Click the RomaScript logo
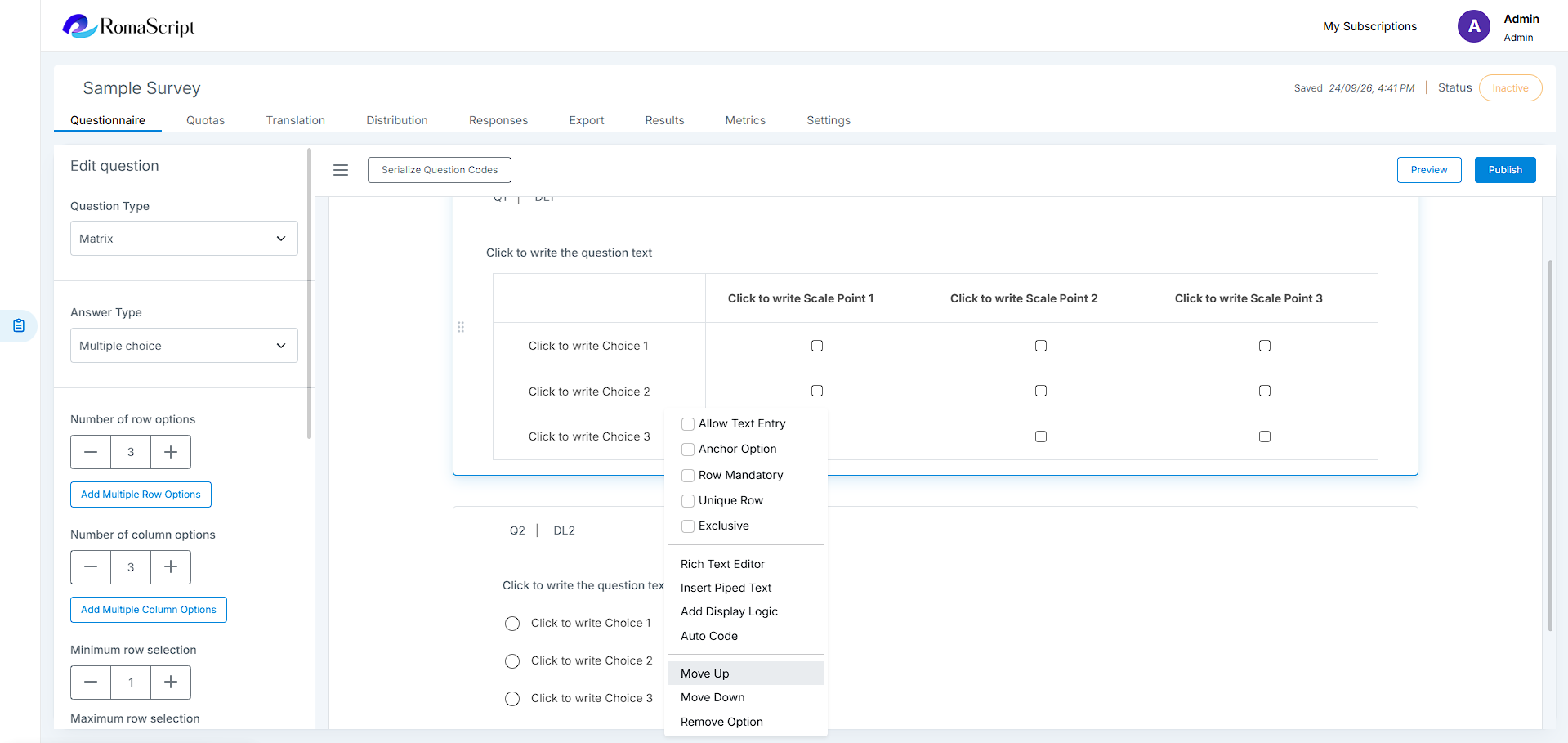The height and width of the screenshot is (743, 1568). coord(129,26)
